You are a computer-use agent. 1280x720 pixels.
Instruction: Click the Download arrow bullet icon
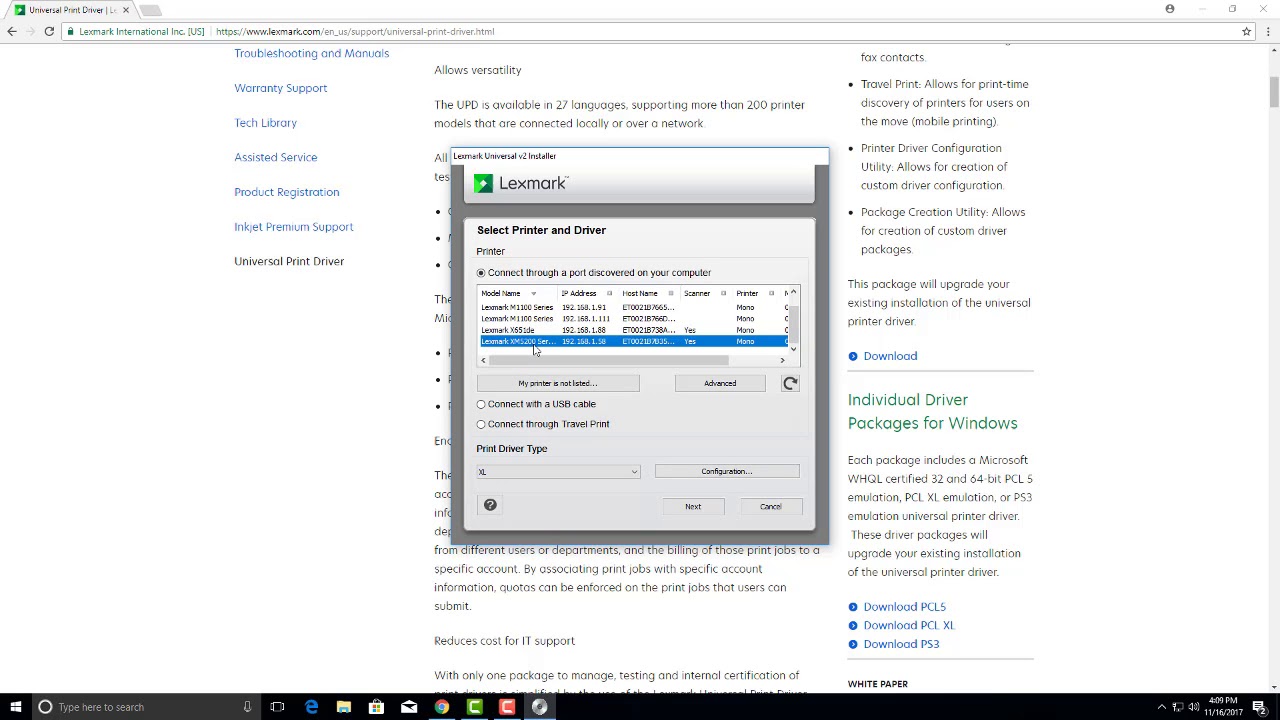coord(853,356)
